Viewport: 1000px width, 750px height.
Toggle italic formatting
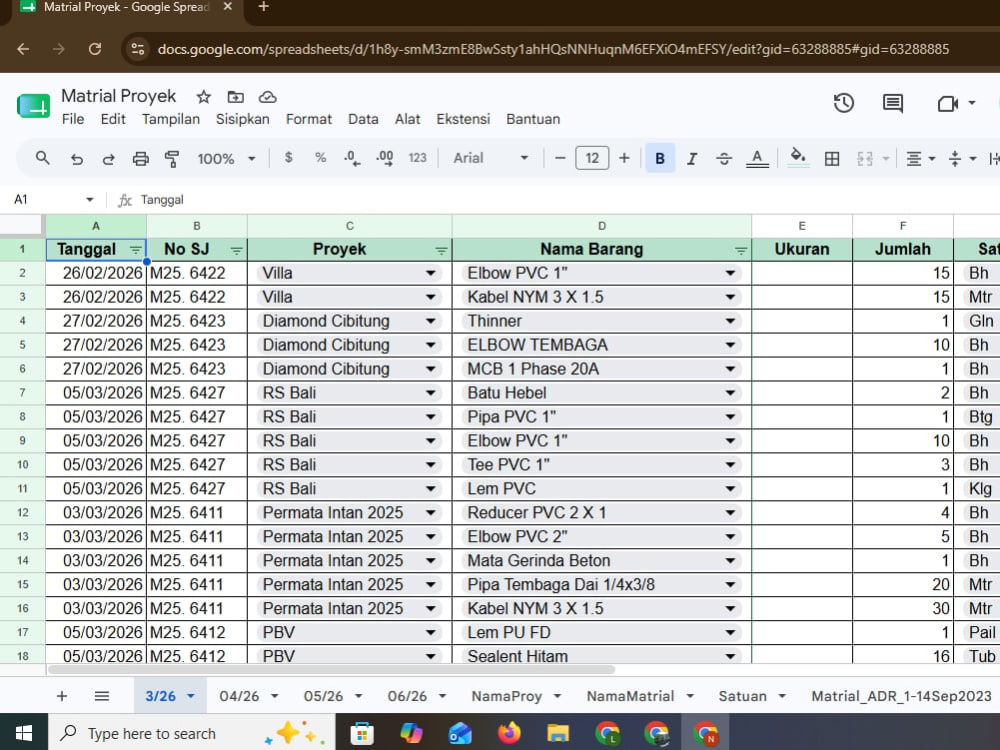click(692, 159)
